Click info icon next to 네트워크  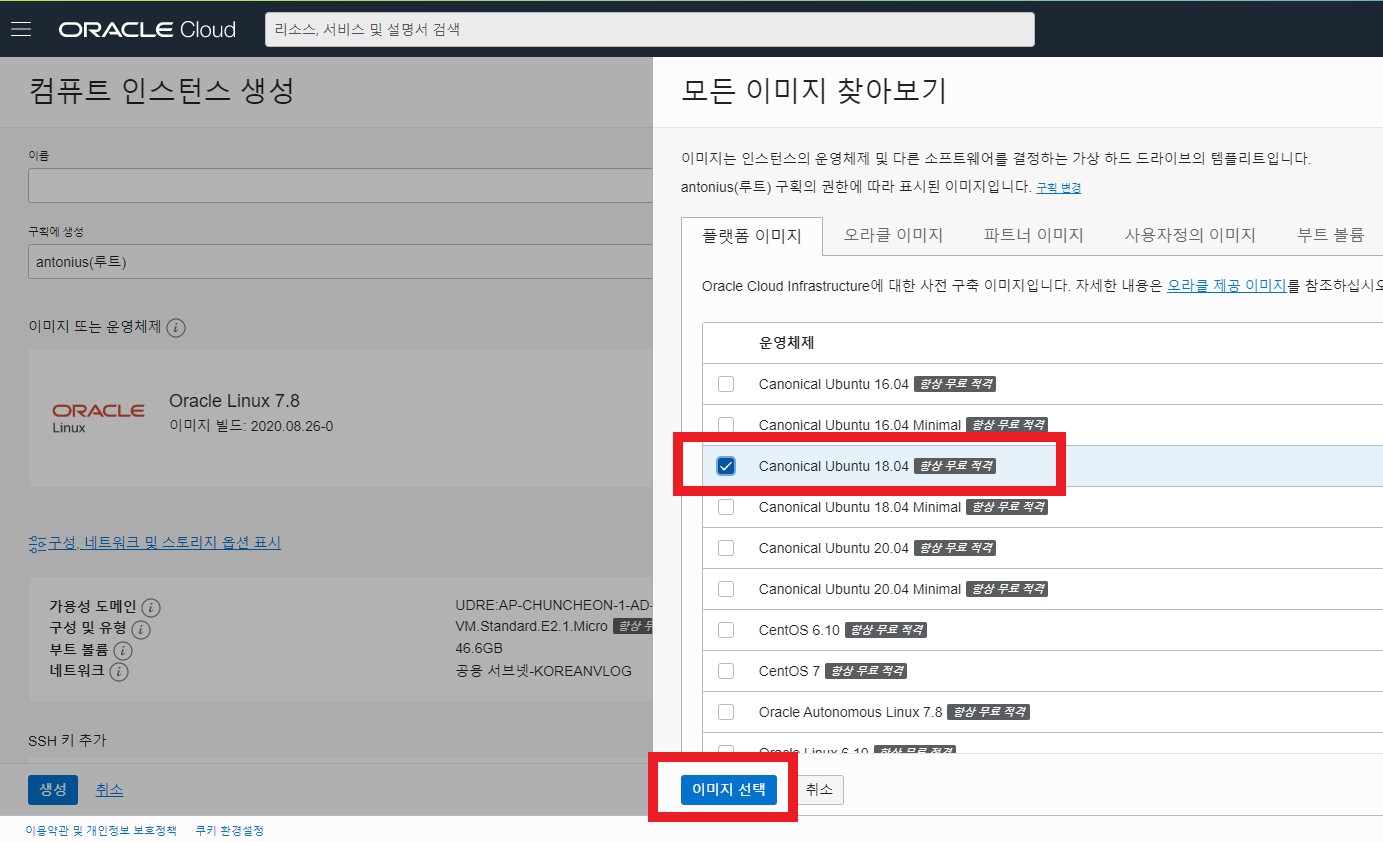click(x=119, y=672)
